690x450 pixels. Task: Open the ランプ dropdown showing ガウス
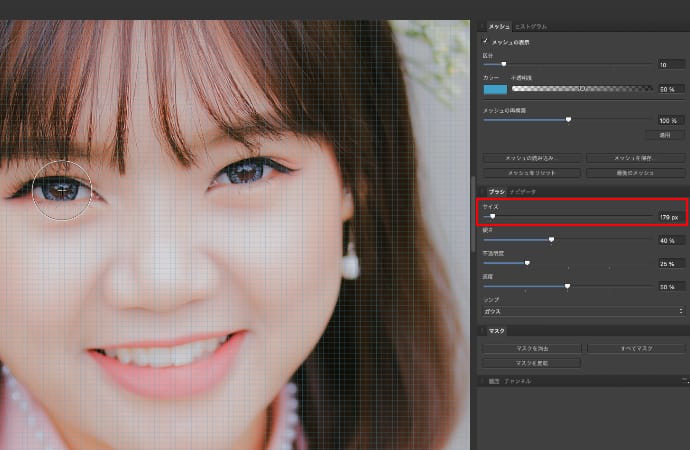584,311
